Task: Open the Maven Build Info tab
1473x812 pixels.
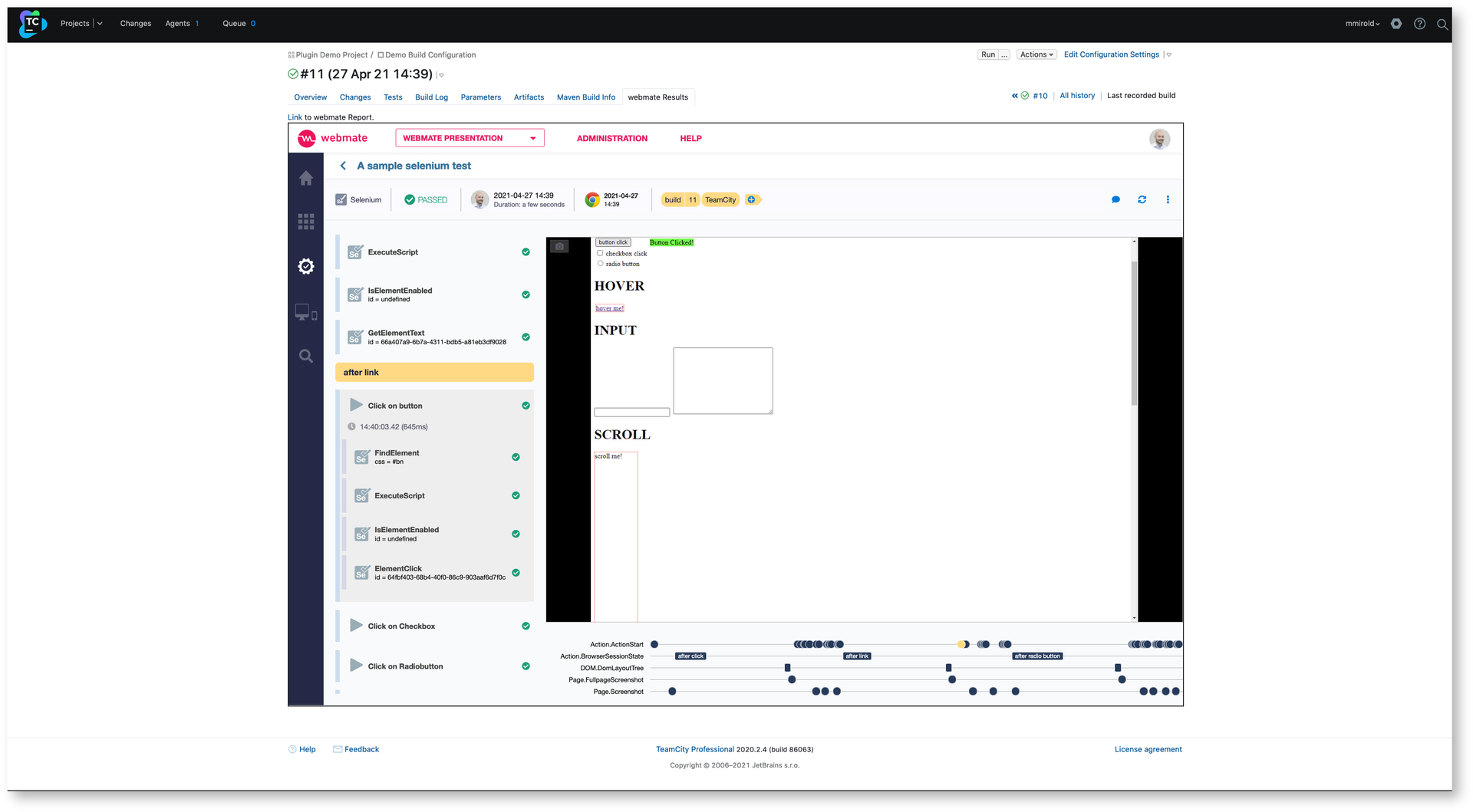Action: click(x=586, y=97)
